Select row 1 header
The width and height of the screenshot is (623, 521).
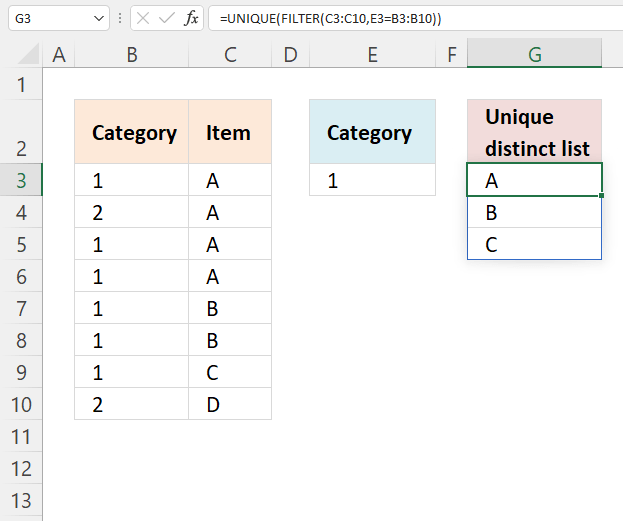pyautogui.click(x=21, y=84)
